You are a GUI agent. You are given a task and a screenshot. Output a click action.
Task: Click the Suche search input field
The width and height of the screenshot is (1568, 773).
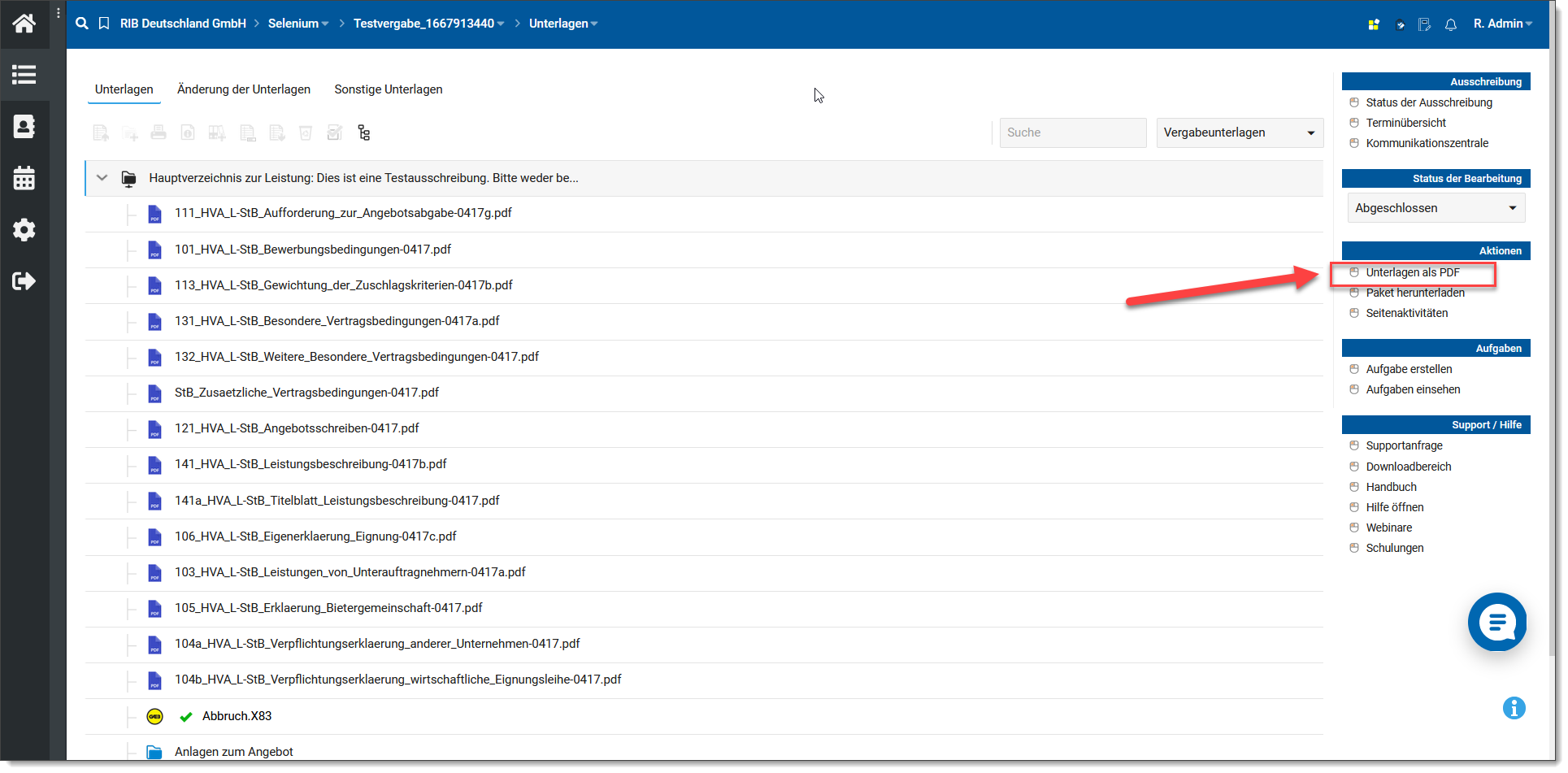click(x=1073, y=132)
